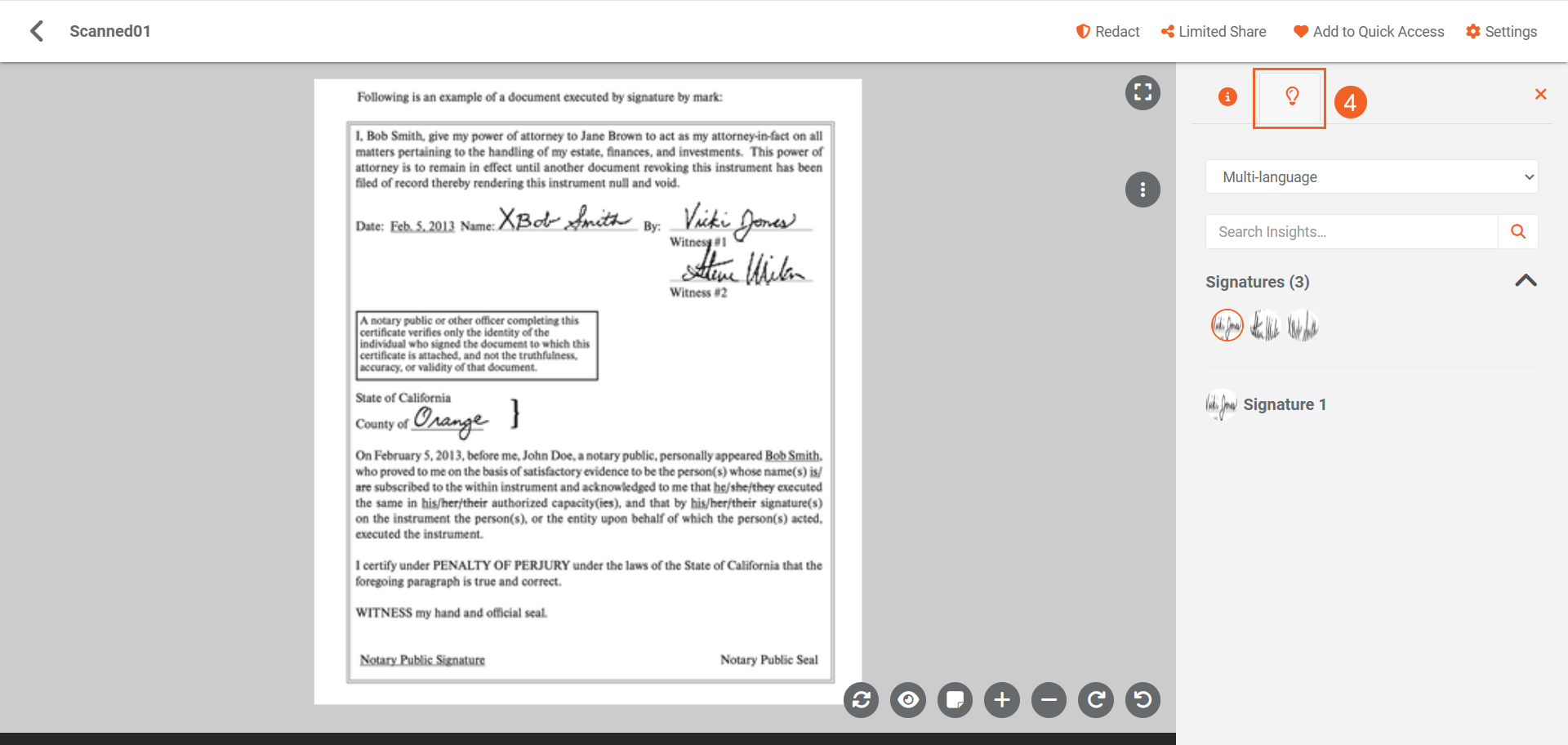Open the Redact tool
Screen dimensions: 1568x745
(1107, 31)
